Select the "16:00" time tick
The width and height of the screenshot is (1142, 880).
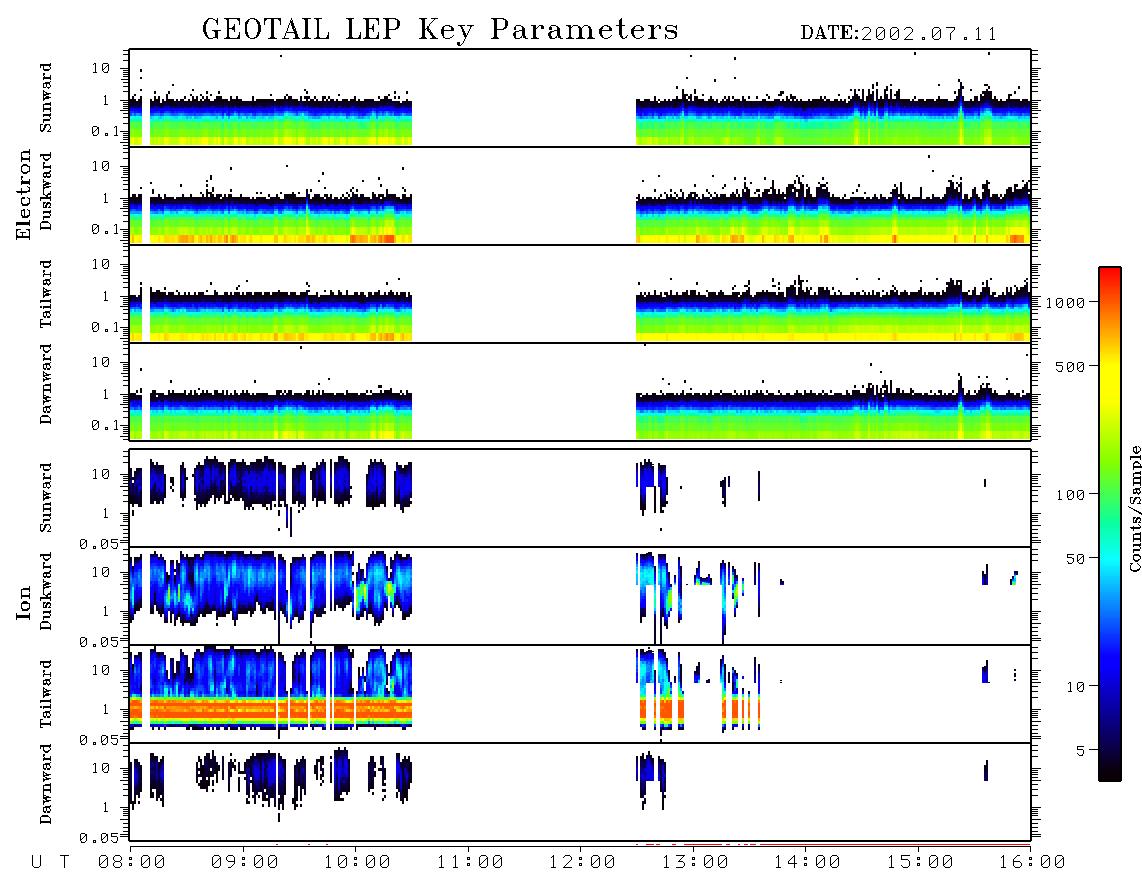(1032, 863)
